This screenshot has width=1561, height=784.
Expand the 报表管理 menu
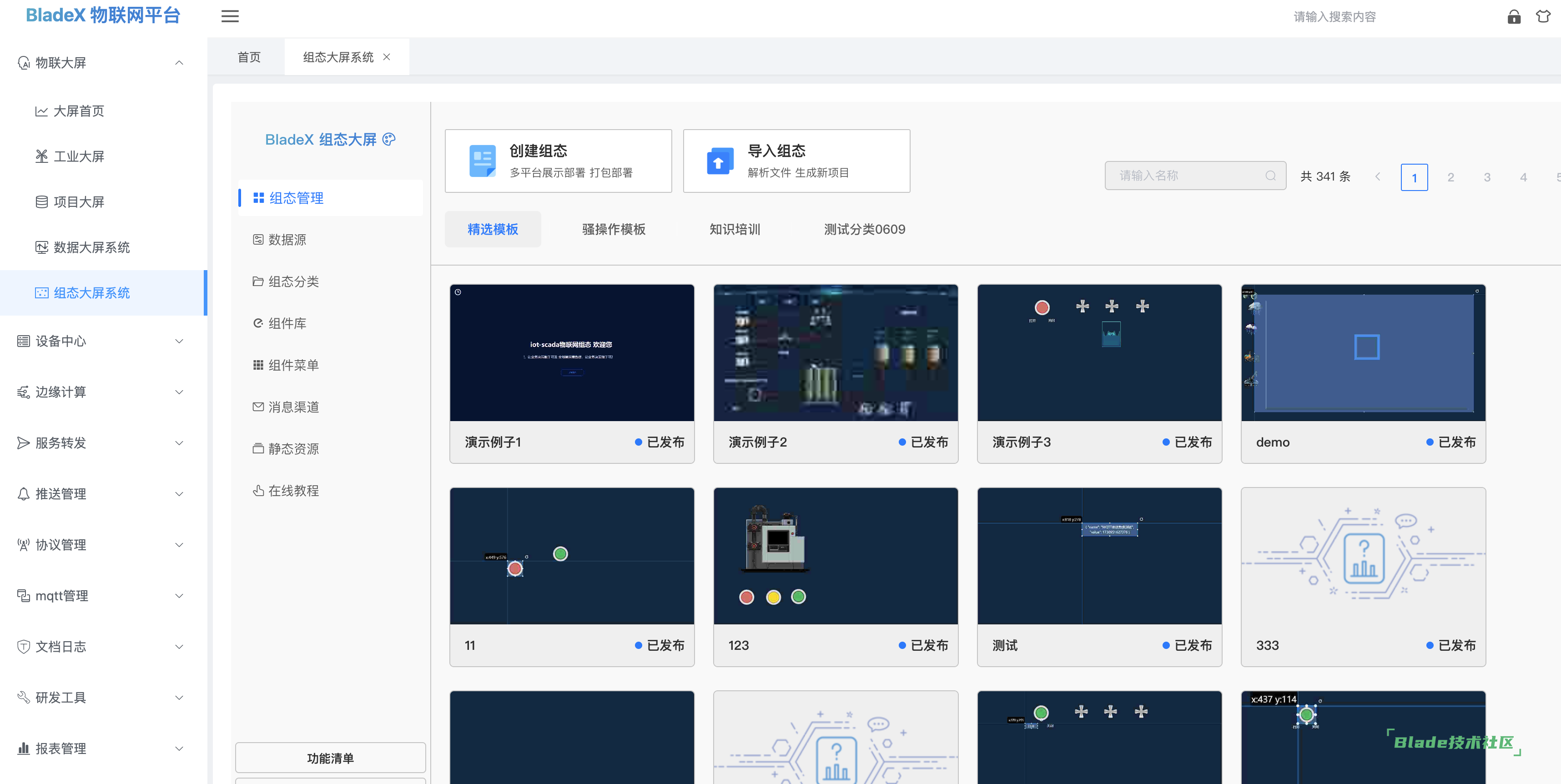(179, 748)
